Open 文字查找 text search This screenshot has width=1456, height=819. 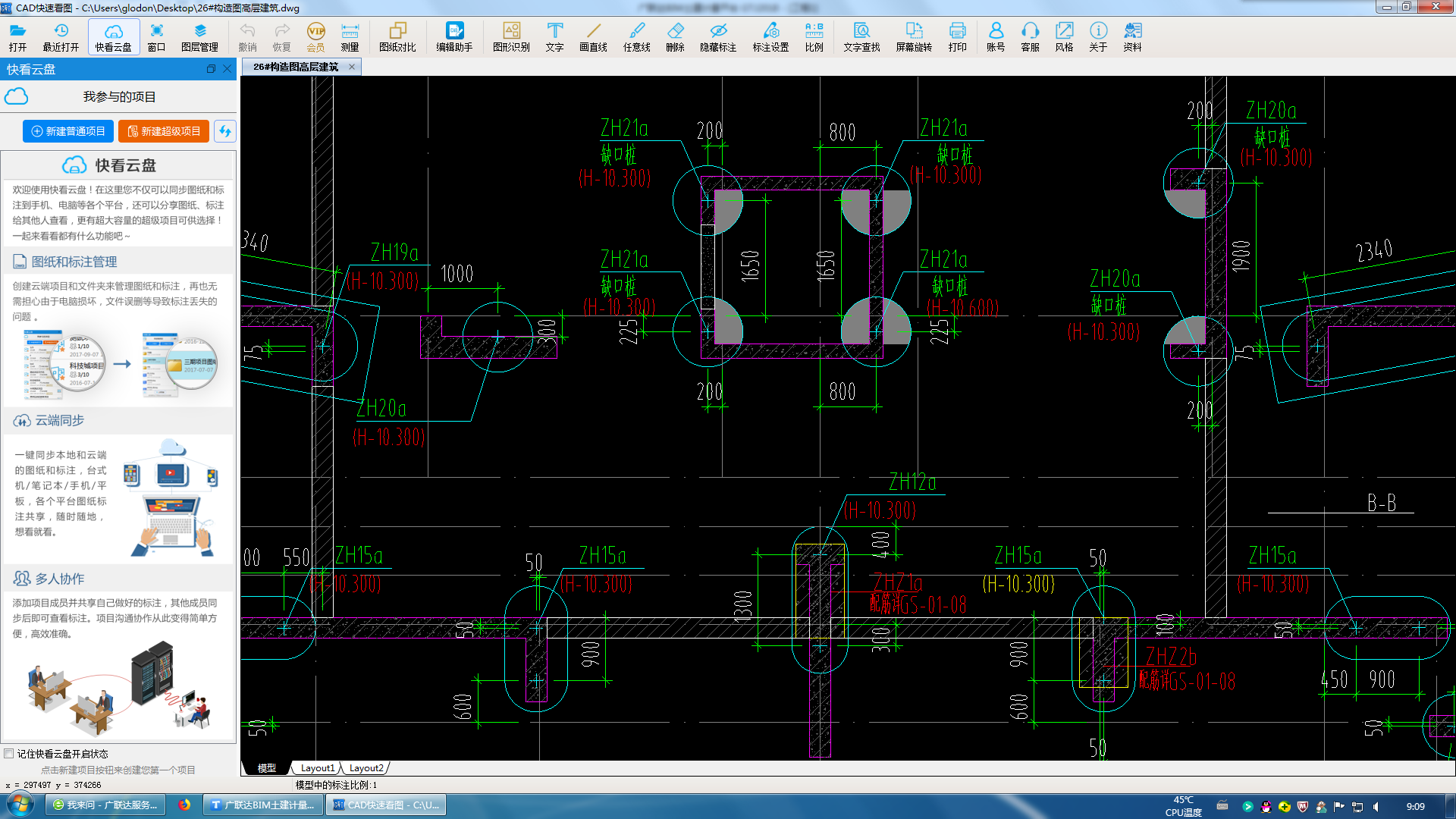[x=861, y=37]
